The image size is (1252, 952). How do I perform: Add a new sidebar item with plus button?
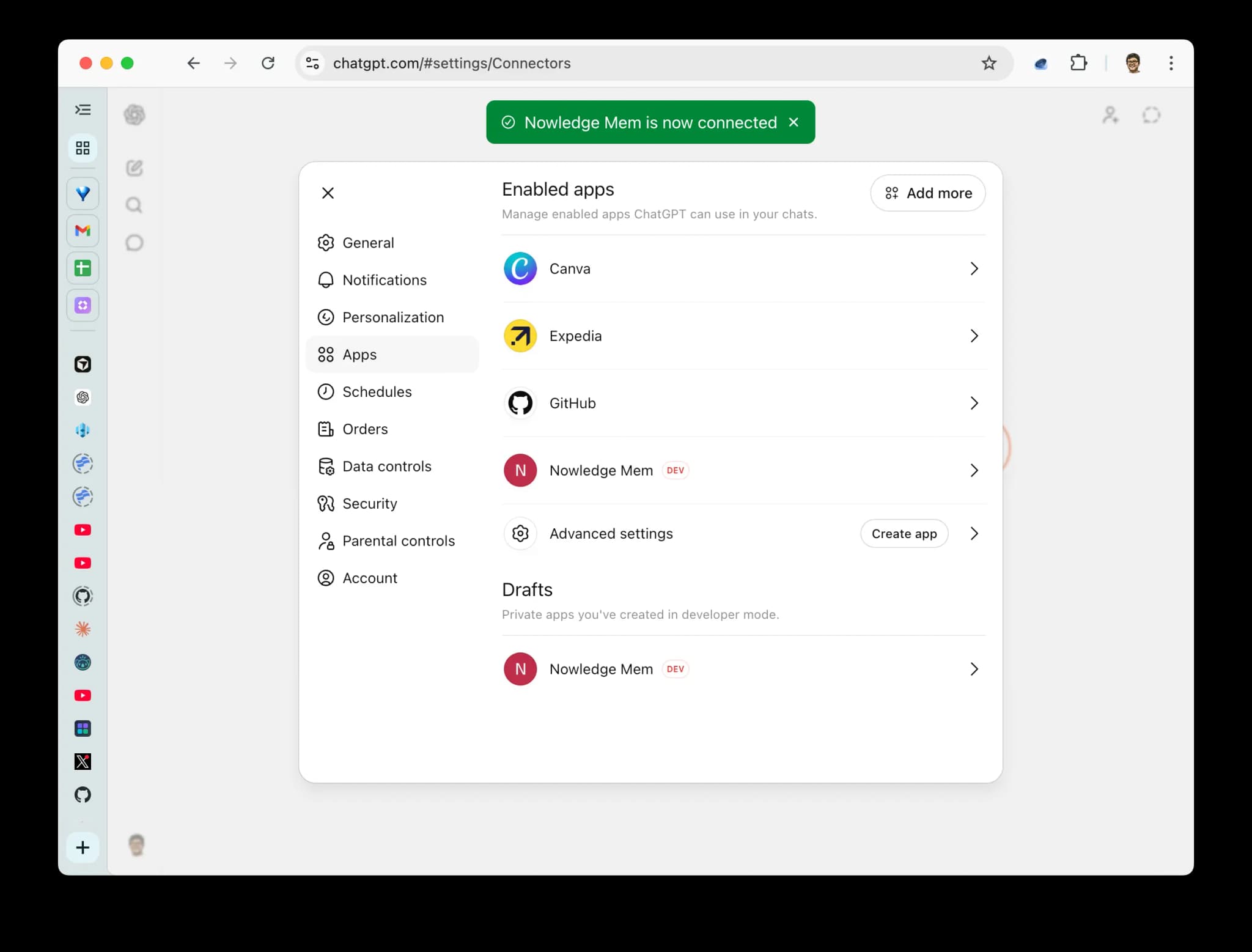tap(83, 847)
